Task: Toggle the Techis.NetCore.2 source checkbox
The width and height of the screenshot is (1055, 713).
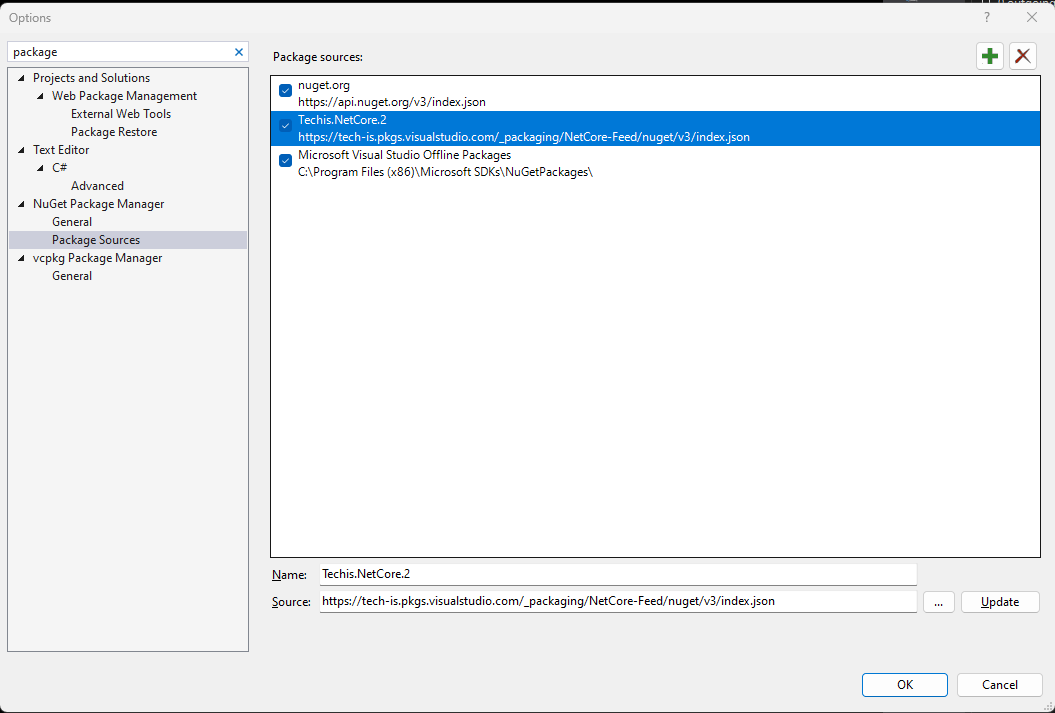Action: point(285,126)
